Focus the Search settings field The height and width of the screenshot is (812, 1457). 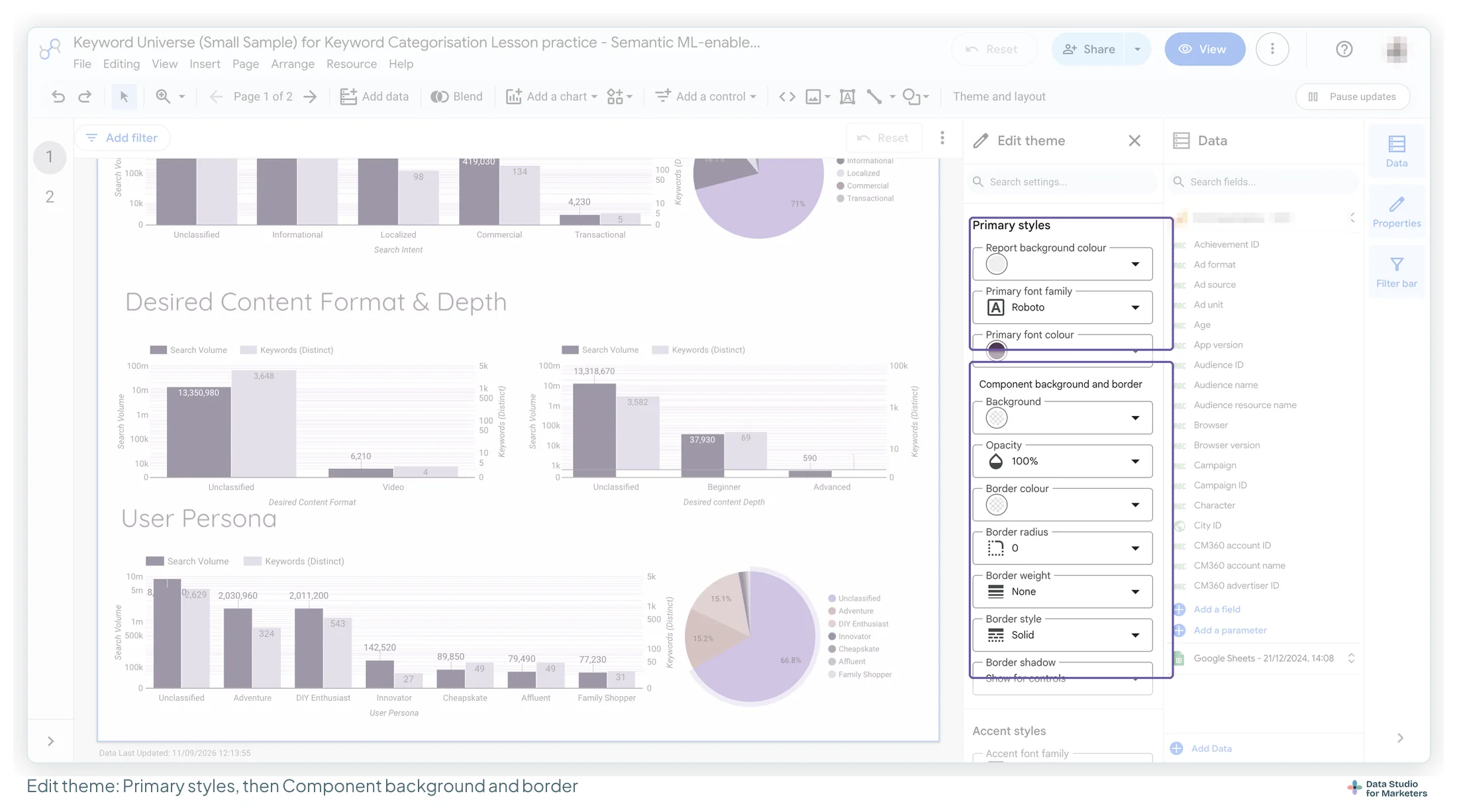(1063, 181)
